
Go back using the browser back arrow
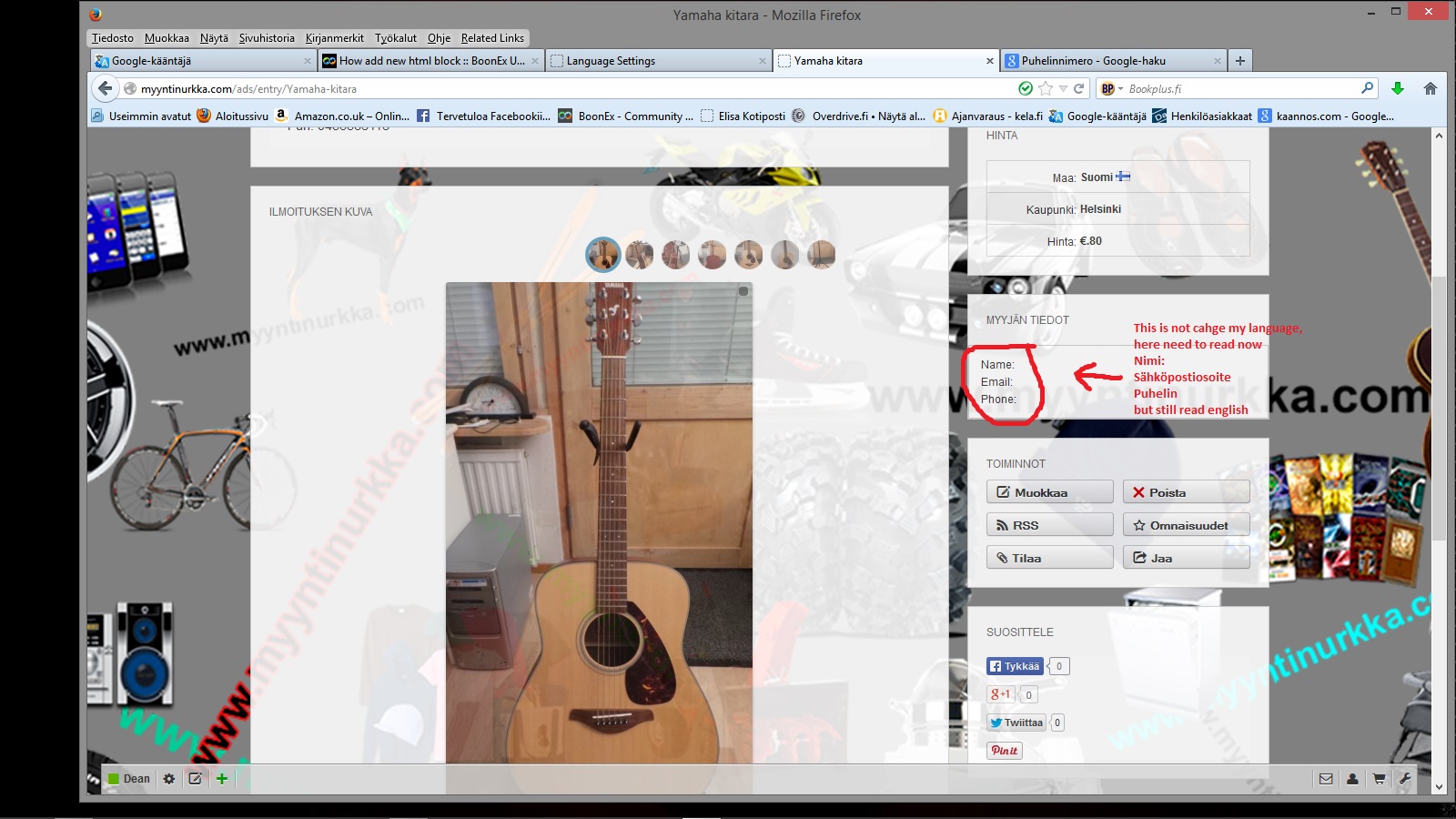click(106, 88)
